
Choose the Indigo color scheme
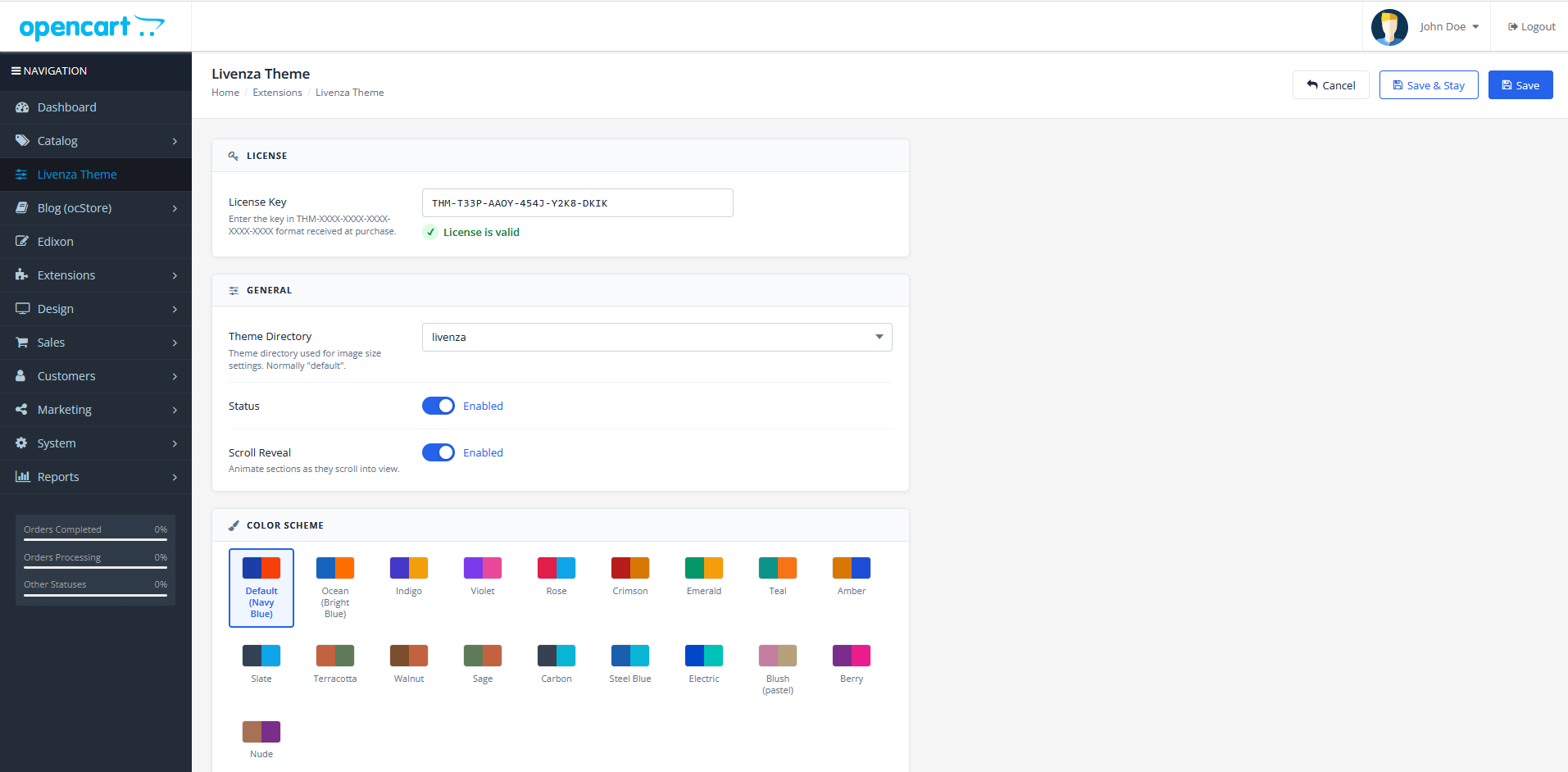pos(409,577)
